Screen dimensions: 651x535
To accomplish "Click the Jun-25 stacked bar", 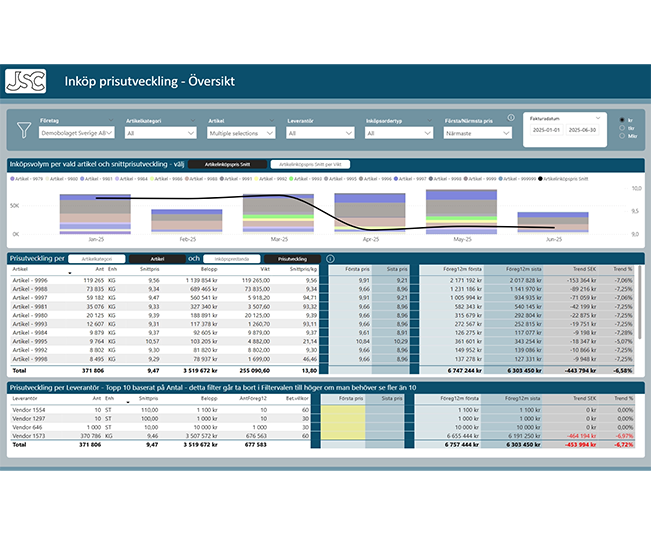I will tap(553, 222).
